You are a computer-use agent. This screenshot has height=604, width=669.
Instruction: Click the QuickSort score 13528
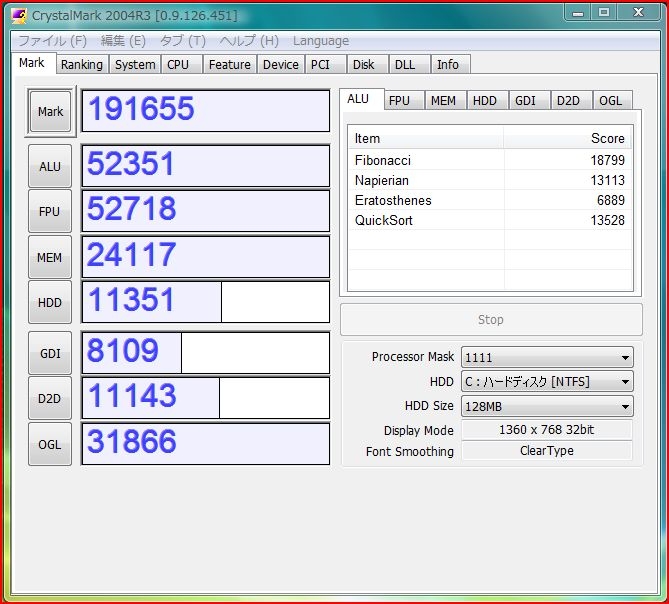click(608, 221)
